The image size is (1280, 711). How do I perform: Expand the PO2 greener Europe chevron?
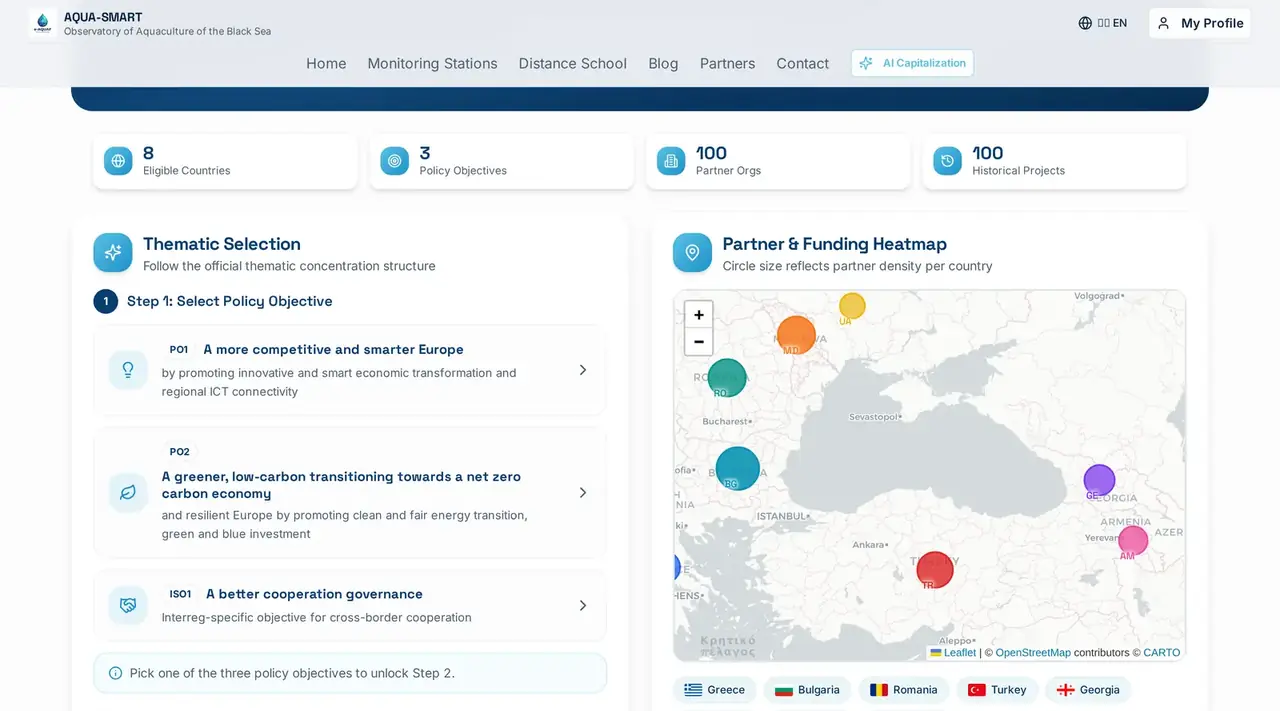click(583, 493)
